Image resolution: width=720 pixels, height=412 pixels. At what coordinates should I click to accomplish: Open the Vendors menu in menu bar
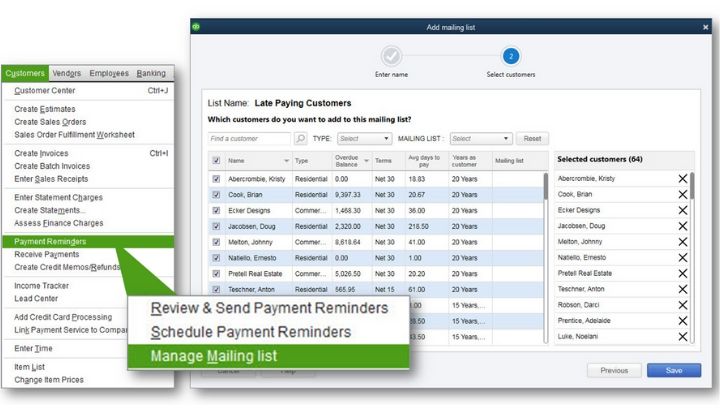coord(66,73)
